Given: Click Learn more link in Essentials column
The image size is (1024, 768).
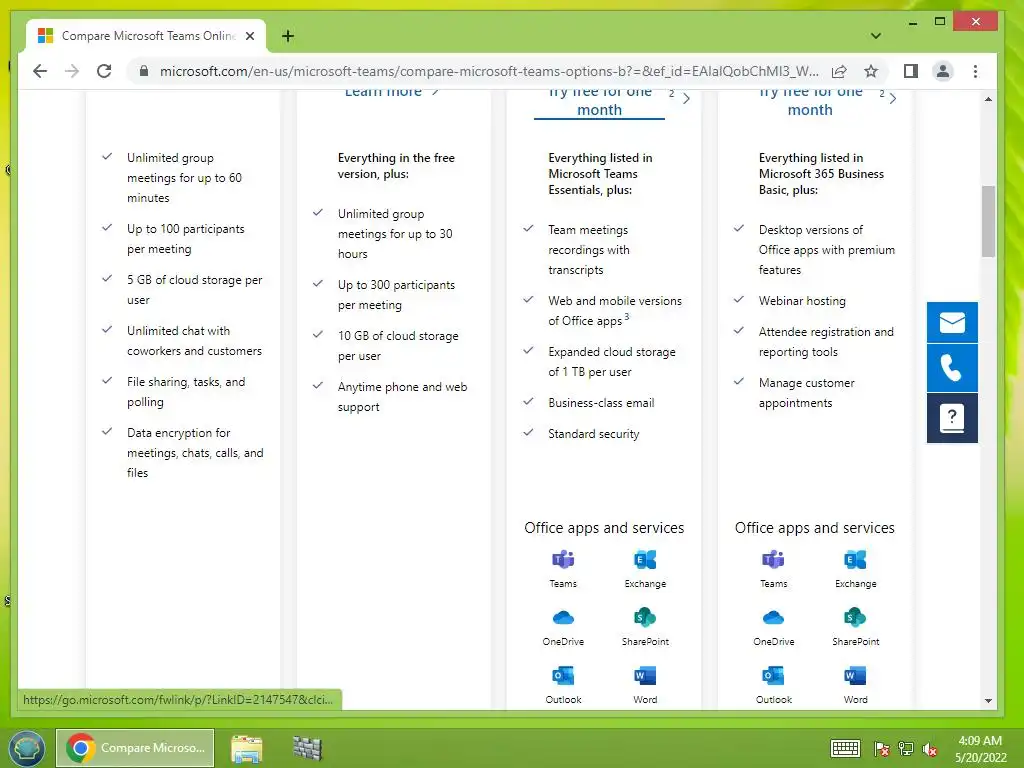Looking at the screenshot, I should tap(391, 93).
